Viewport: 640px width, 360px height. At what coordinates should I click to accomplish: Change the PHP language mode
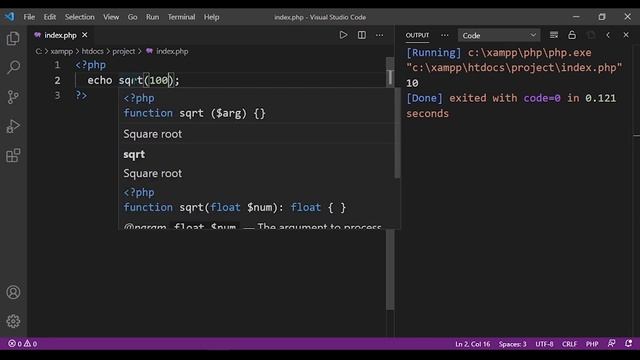click(x=592, y=344)
